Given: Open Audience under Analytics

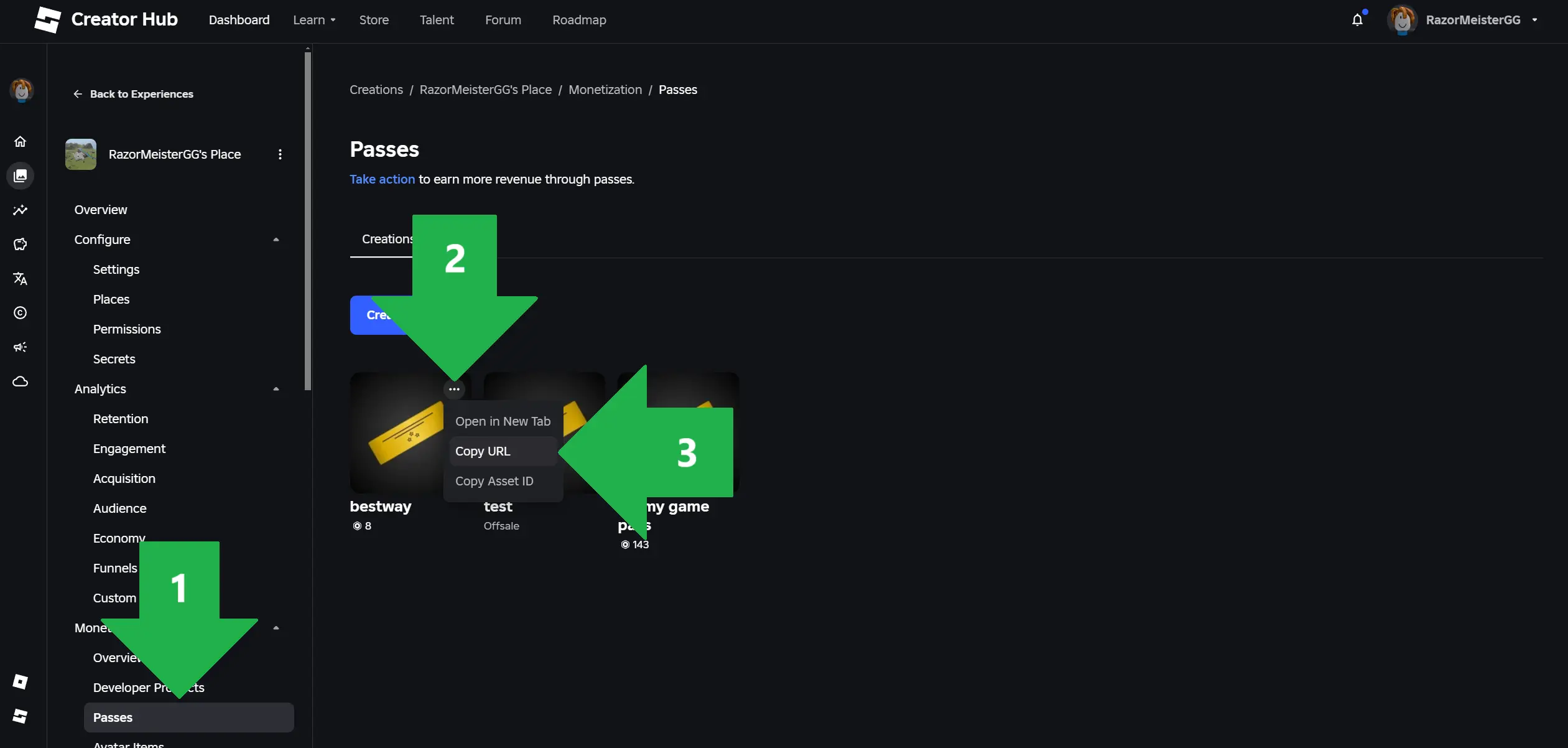Looking at the screenshot, I should [x=120, y=508].
